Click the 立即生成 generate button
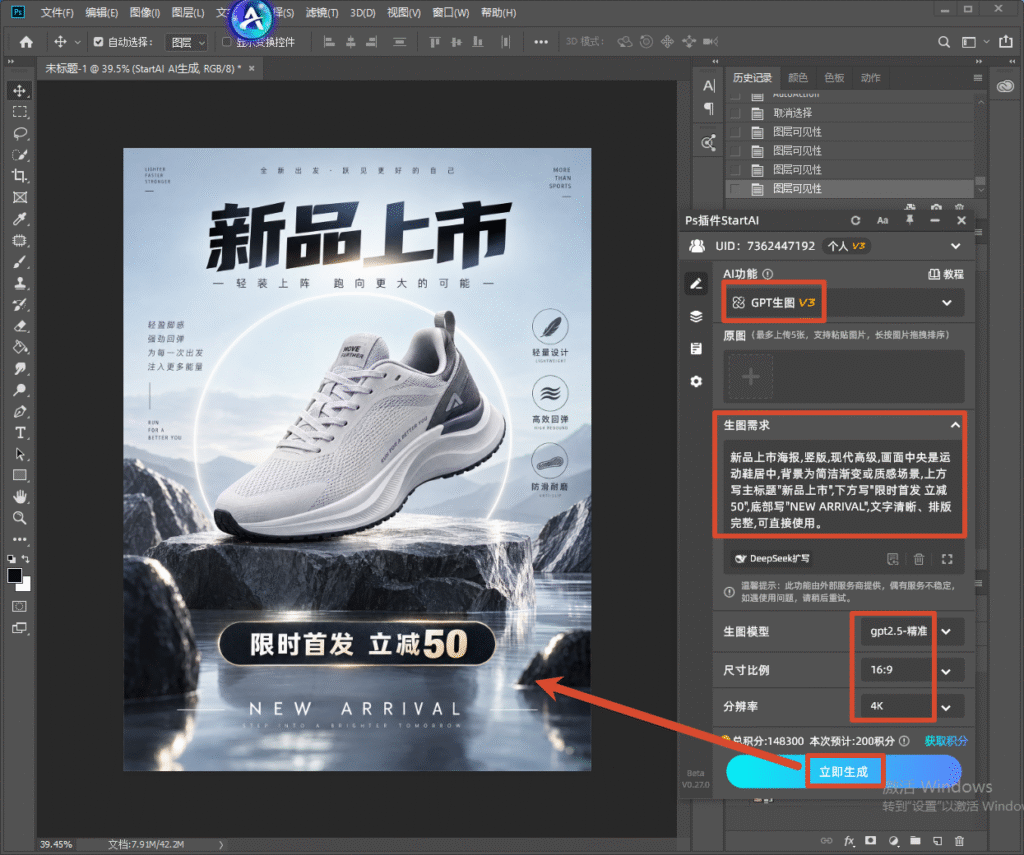The height and width of the screenshot is (855, 1024). pos(844,771)
